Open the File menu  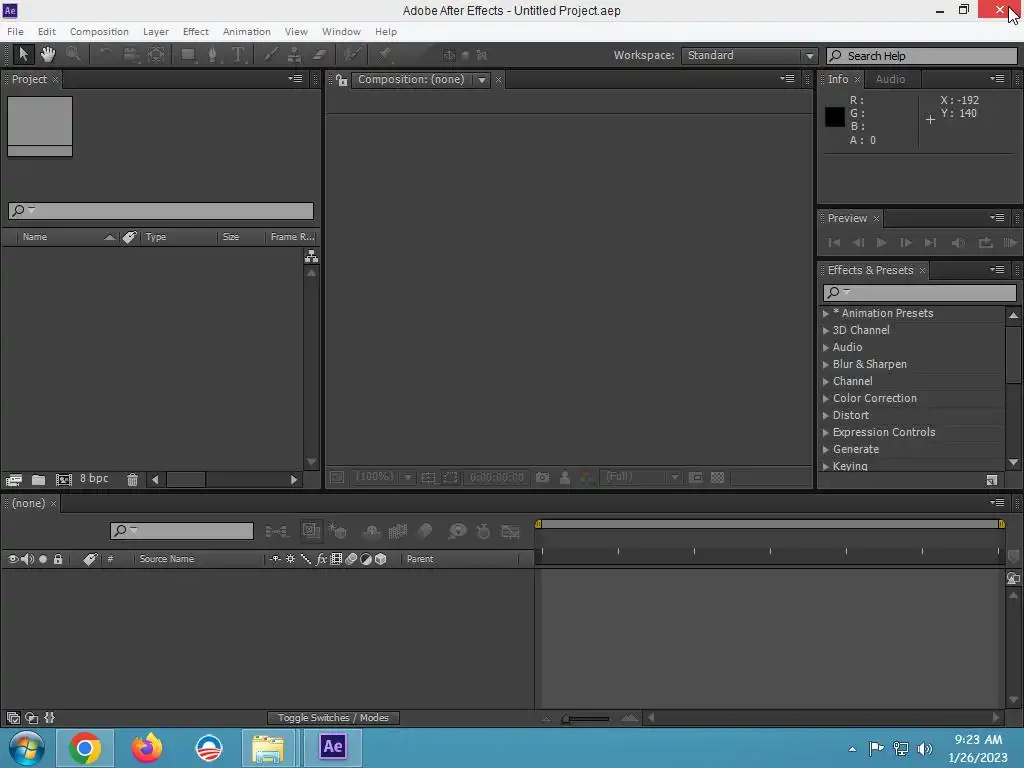[x=15, y=31]
